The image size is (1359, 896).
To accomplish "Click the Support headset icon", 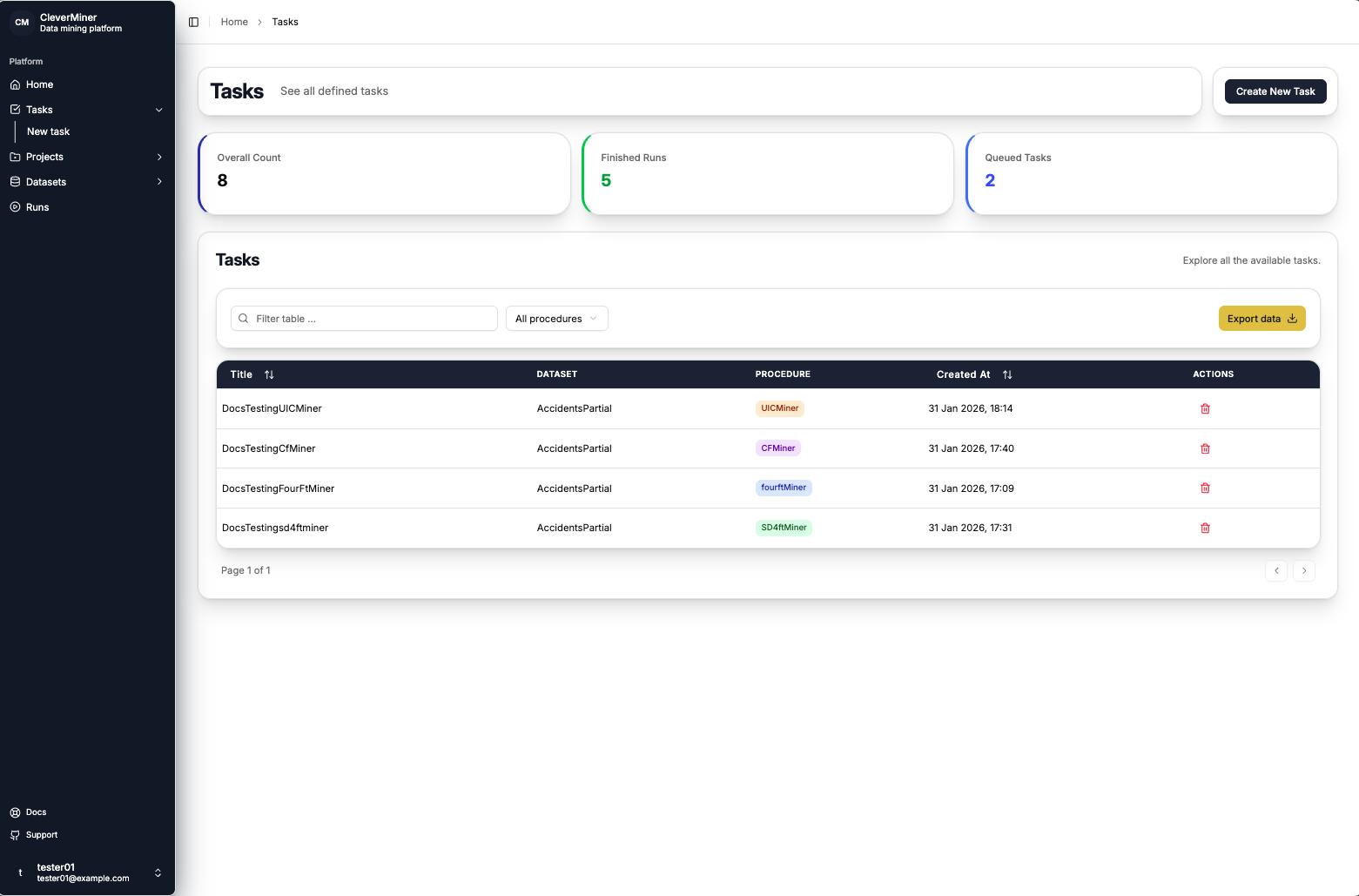I will pos(15,834).
